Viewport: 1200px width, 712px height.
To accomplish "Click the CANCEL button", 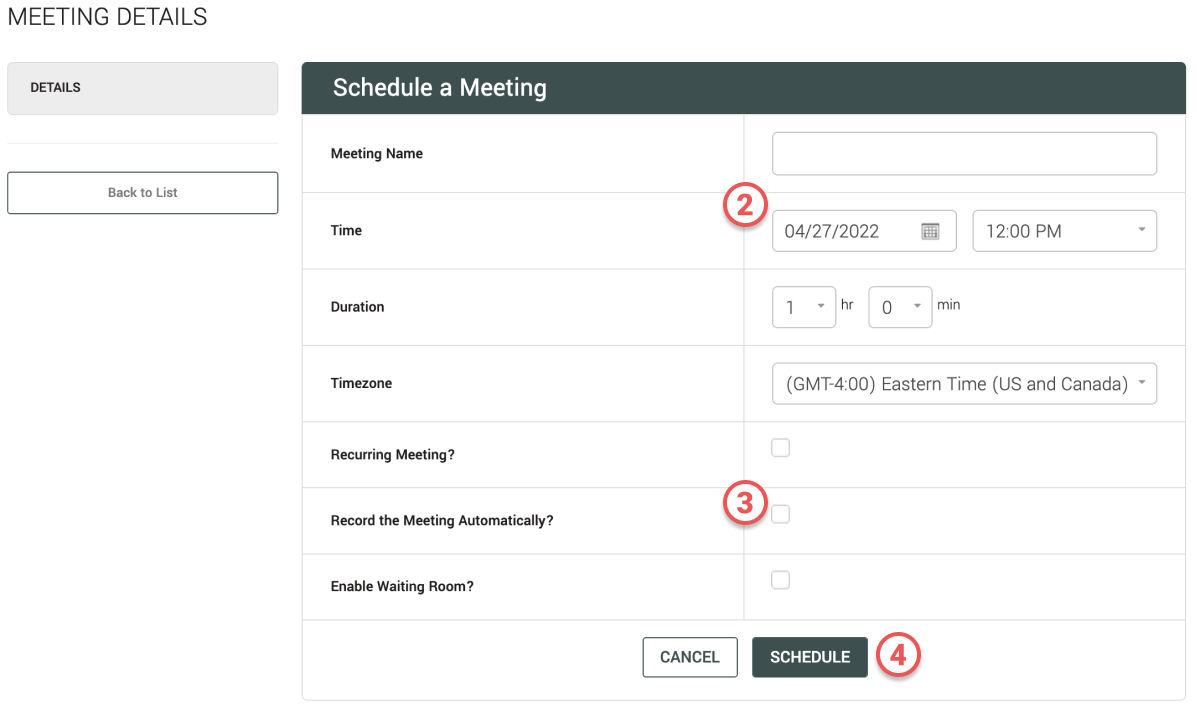I will tap(690, 657).
